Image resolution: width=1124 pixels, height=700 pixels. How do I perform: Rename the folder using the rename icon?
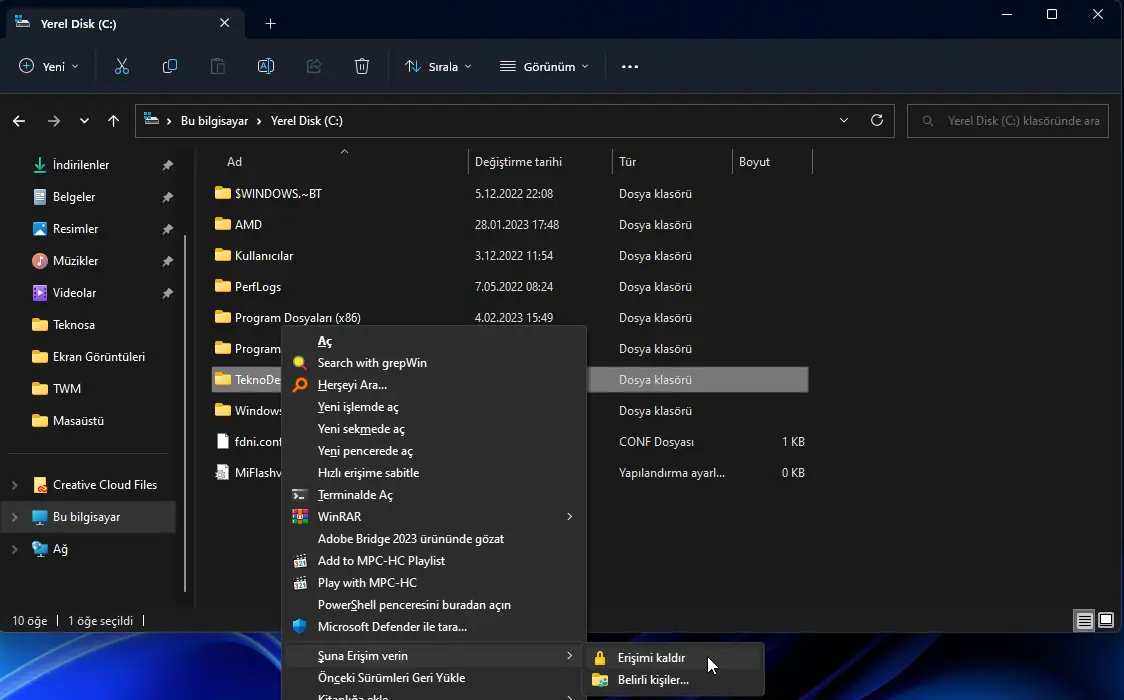click(x=266, y=66)
